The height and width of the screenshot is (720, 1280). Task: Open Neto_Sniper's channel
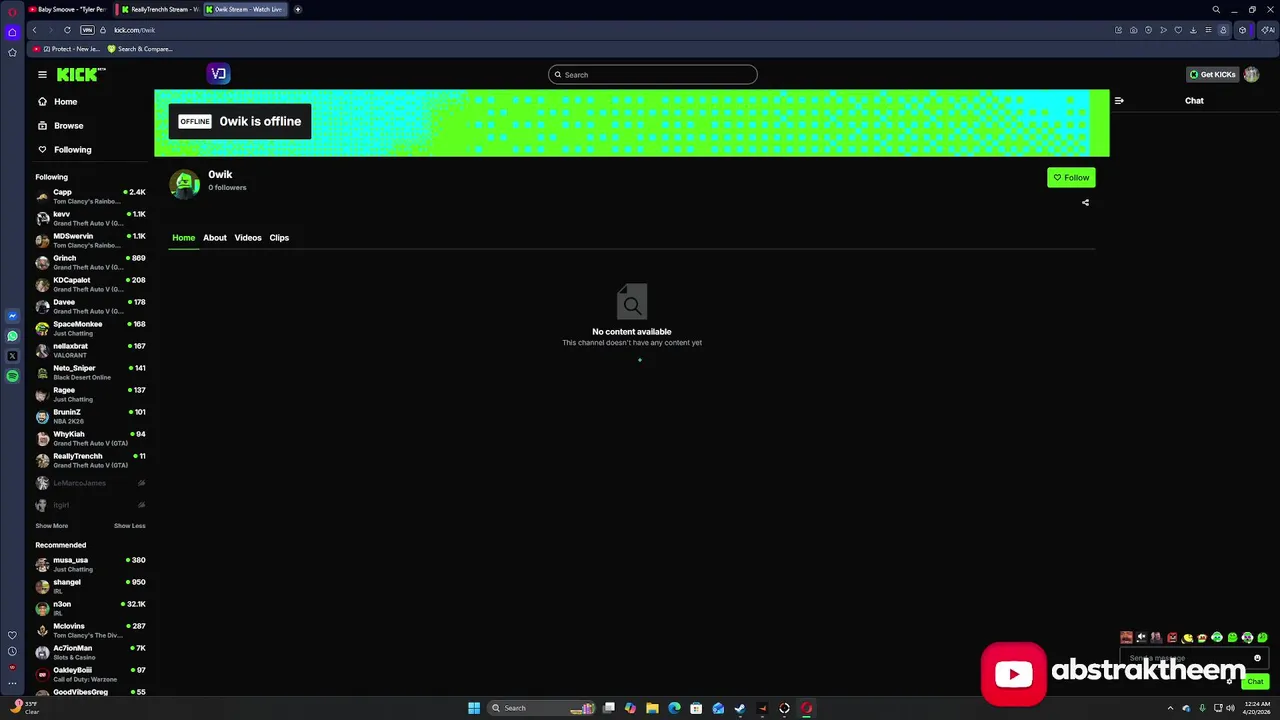click(90, 372)
